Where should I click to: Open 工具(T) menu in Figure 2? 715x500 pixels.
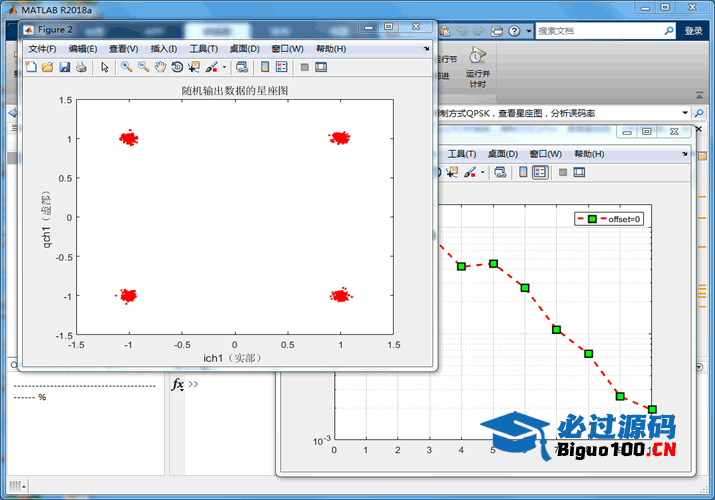(x=204, y=49)
